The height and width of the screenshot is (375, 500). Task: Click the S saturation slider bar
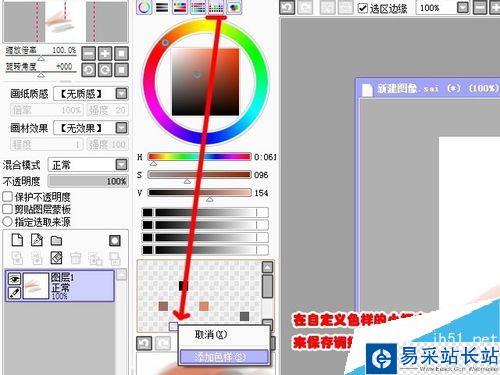tap(199, 175)
